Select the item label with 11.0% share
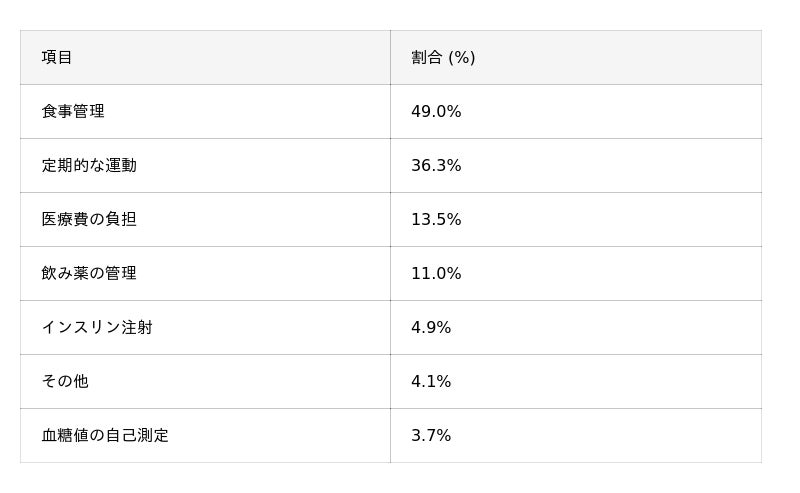Screen dimensions: 800x493 pos(89,274)
